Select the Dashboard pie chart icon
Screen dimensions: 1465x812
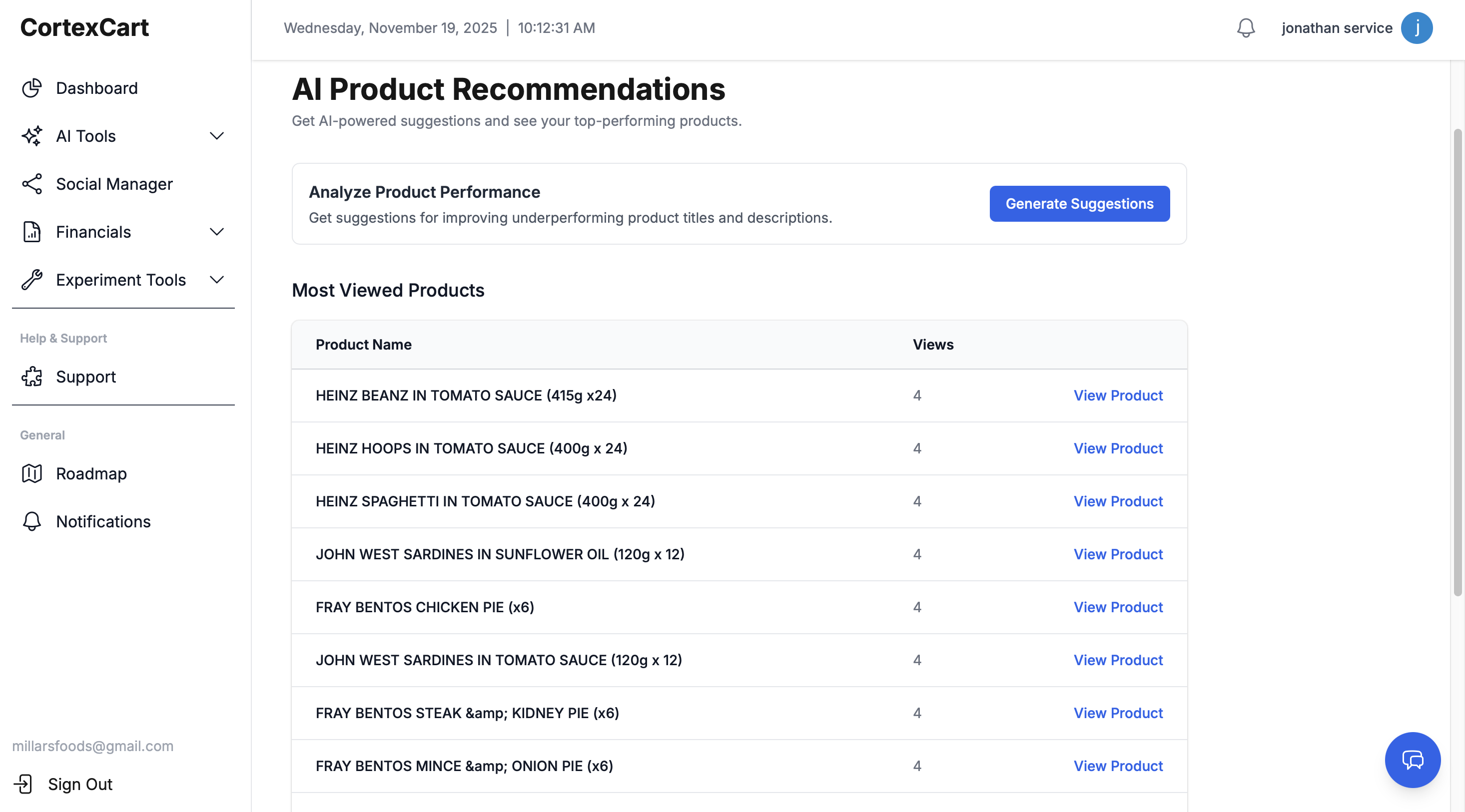[x=31, y=88]
